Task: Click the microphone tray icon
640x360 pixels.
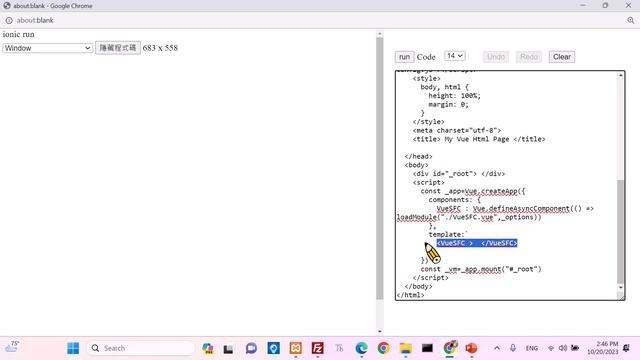Action: (513, 348)
